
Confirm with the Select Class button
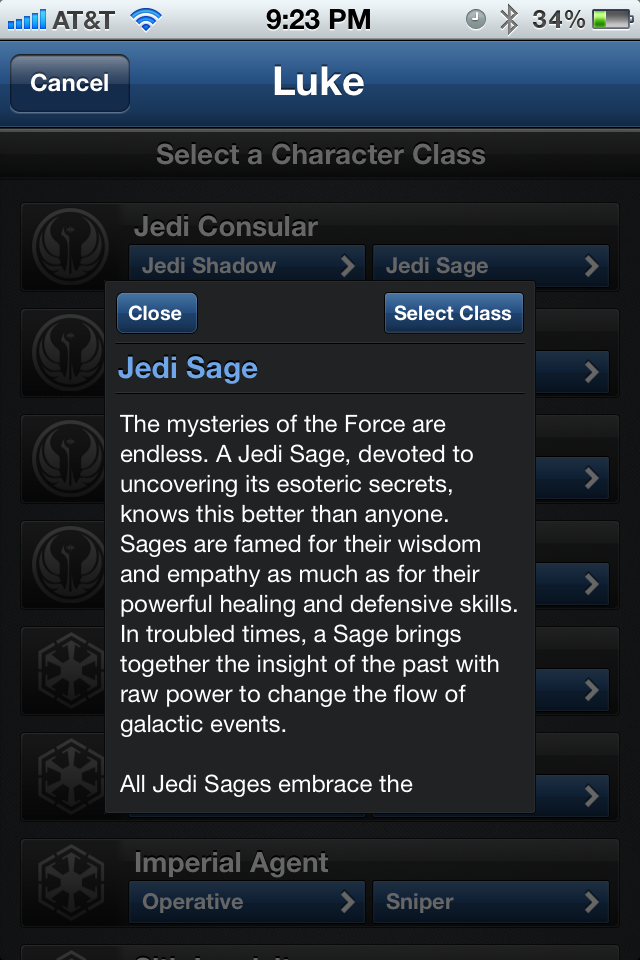click(x=453, y=313)
